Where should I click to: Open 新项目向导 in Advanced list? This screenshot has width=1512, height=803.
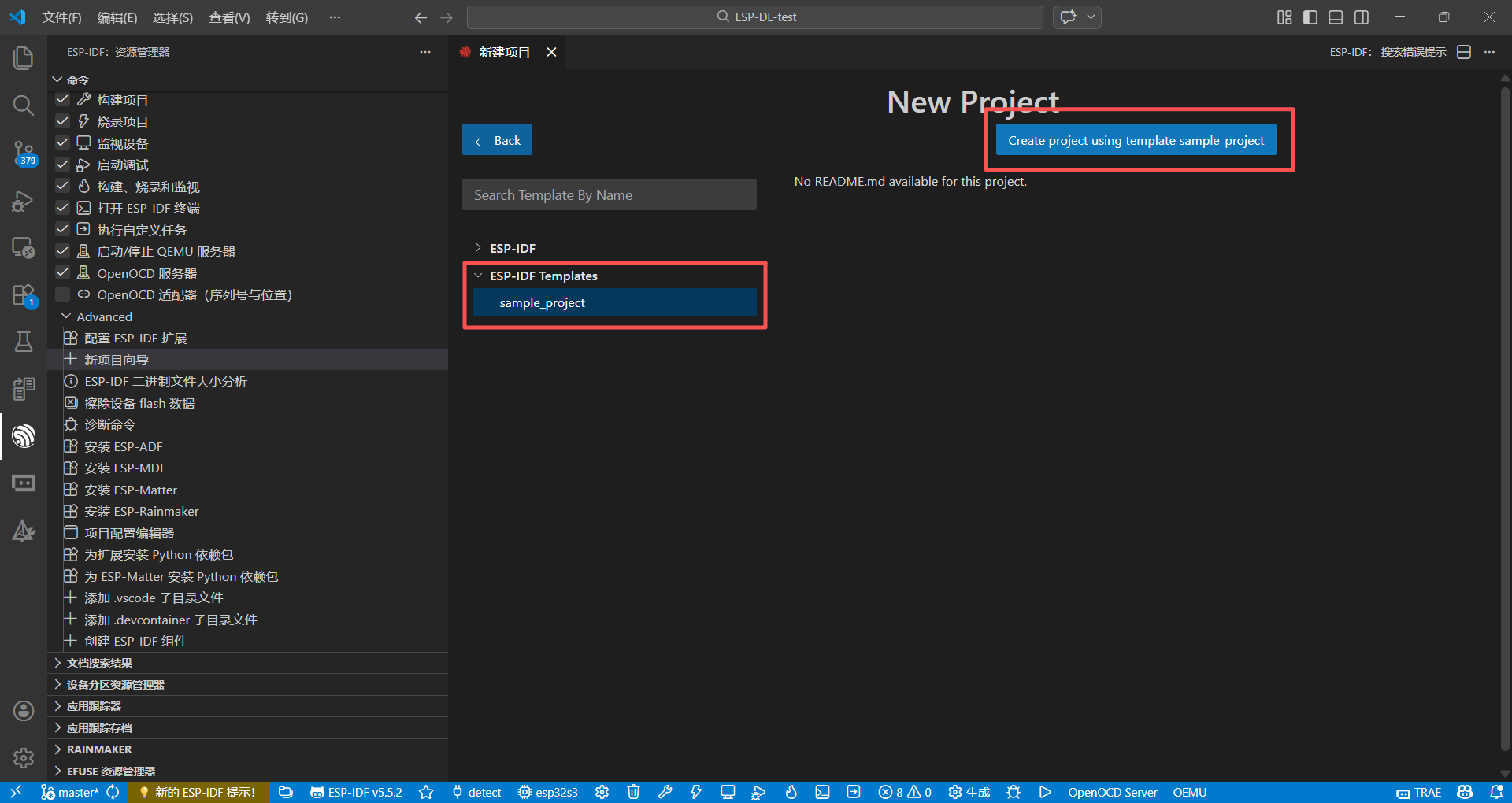(x=248, y=360)
